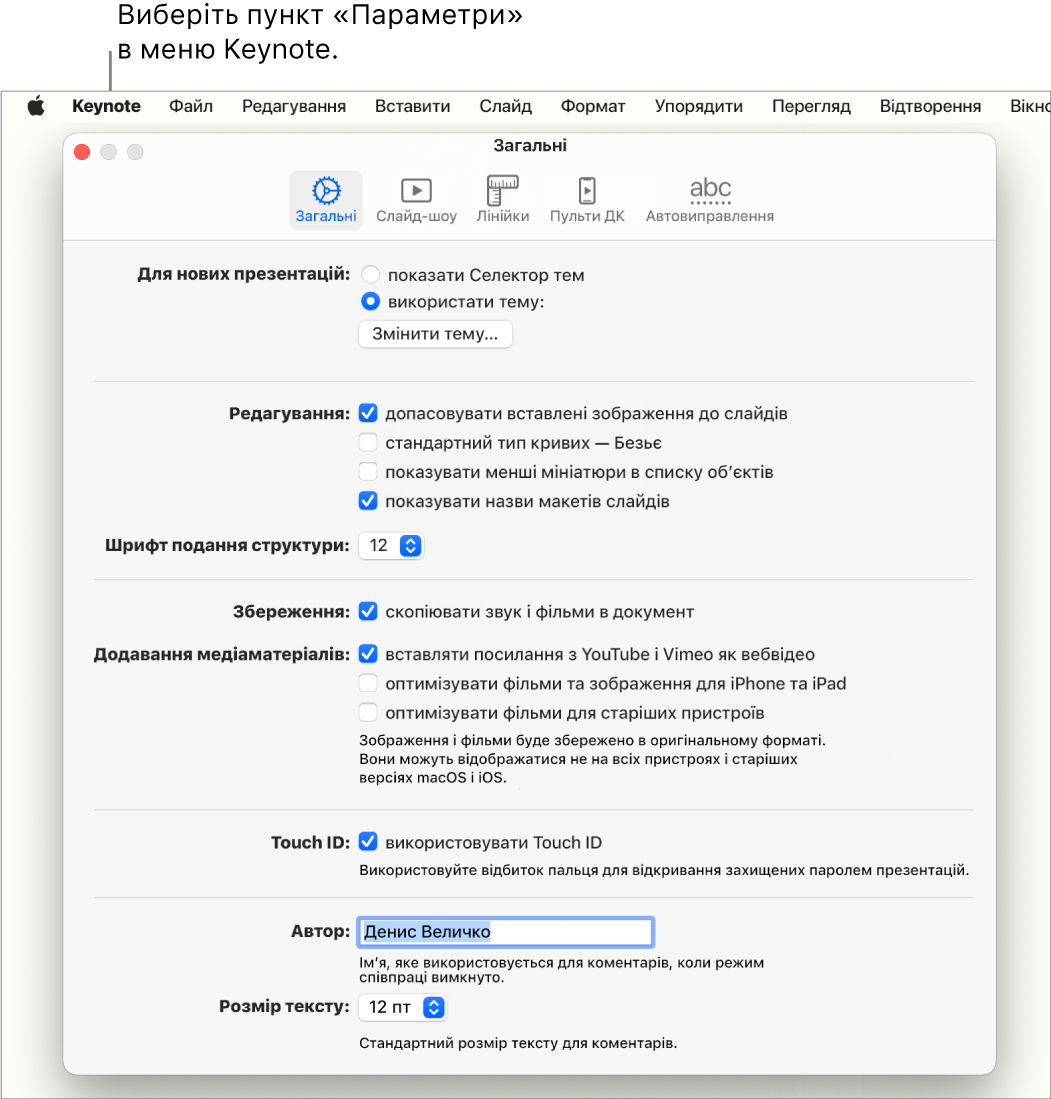Enable 'оптимізувати фільми для старіших пристроїв'

click(368, 713)
